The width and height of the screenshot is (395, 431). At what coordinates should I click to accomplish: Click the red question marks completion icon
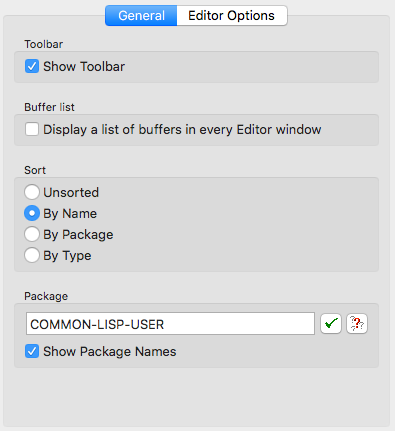click(357, 324)
